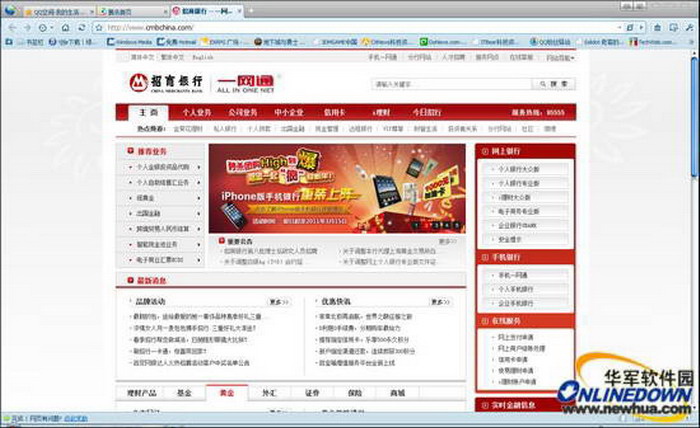Select the 基金 tab
The height and width of the screenshot is (428, 700).
[x=184, y=393]
